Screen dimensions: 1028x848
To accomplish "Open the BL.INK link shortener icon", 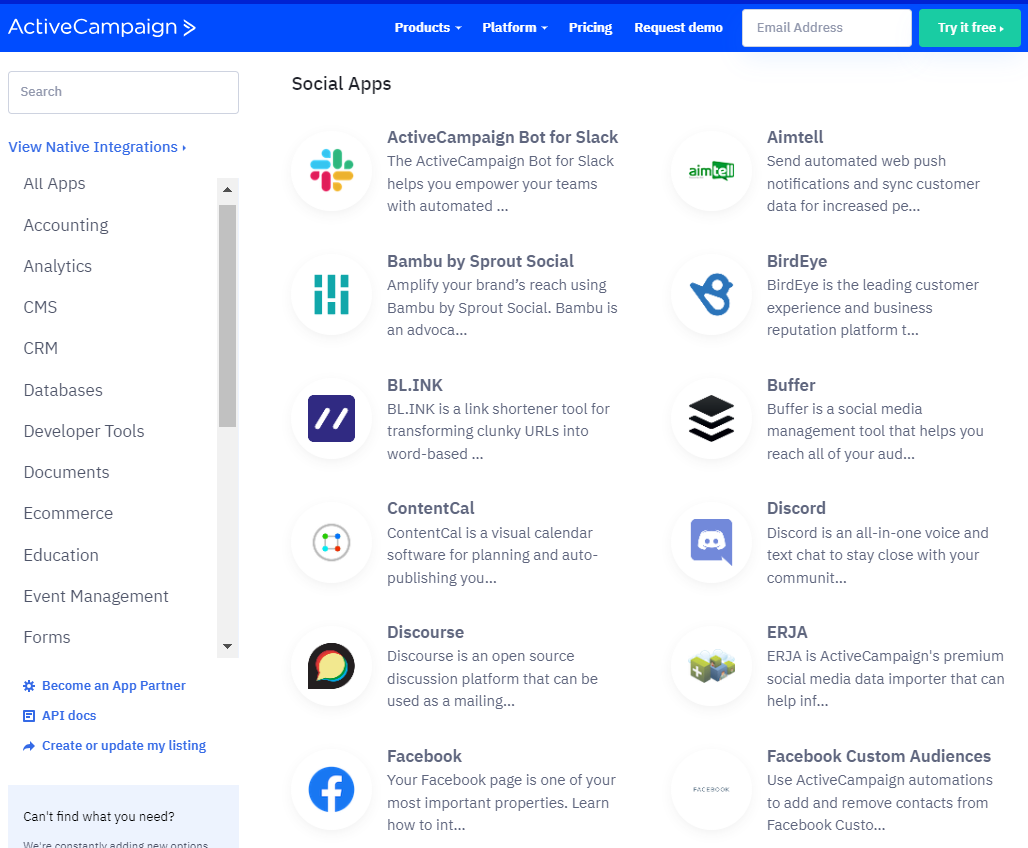I will coord(331,418).
